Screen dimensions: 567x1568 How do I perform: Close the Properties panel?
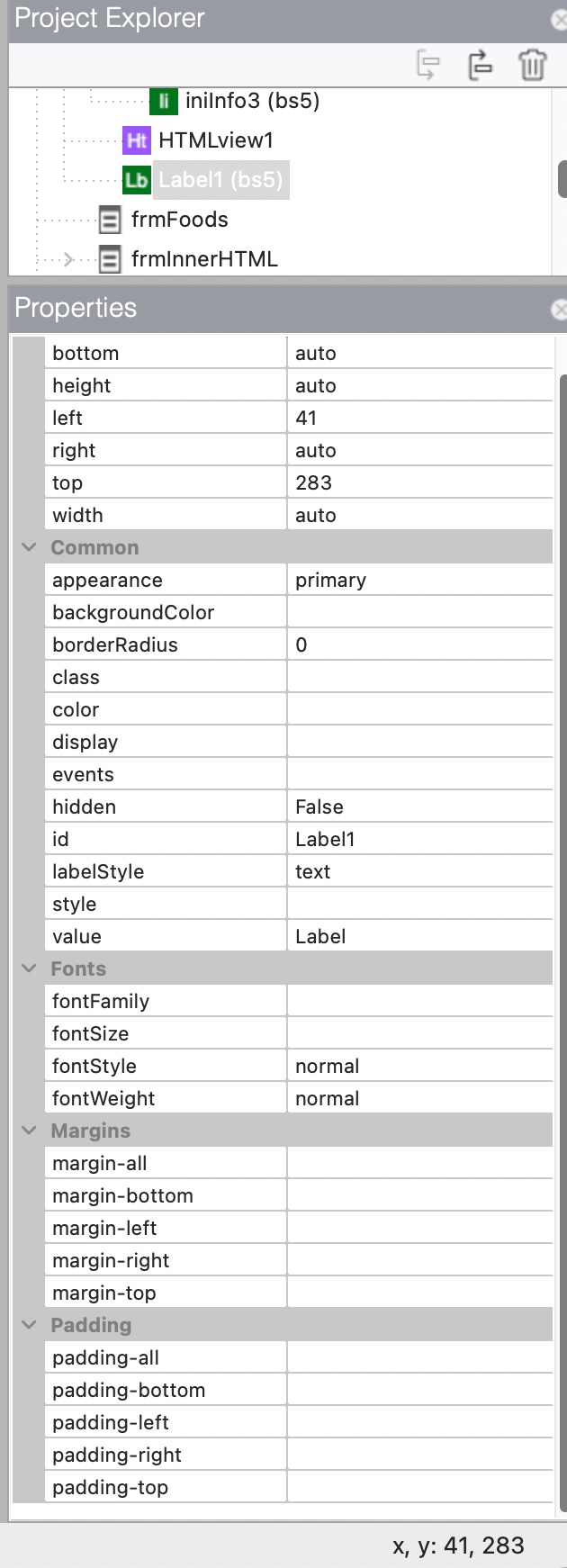coord(559,310)
